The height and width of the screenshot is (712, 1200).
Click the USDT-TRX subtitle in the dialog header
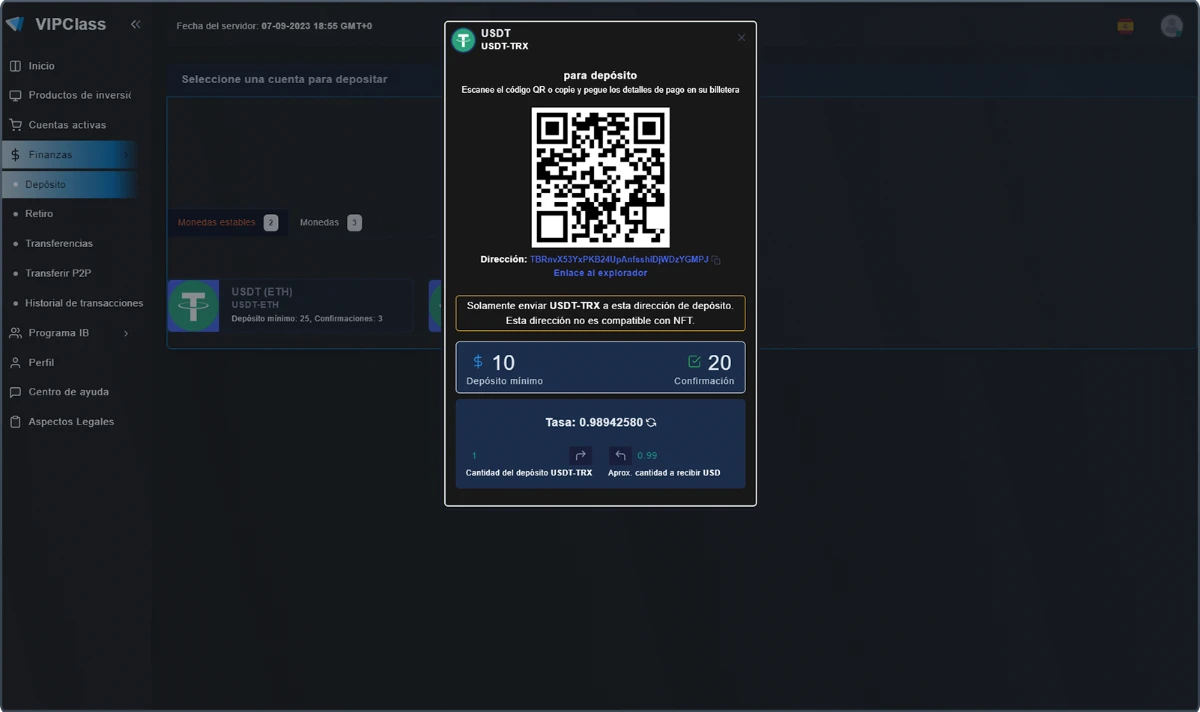point(505,47)
